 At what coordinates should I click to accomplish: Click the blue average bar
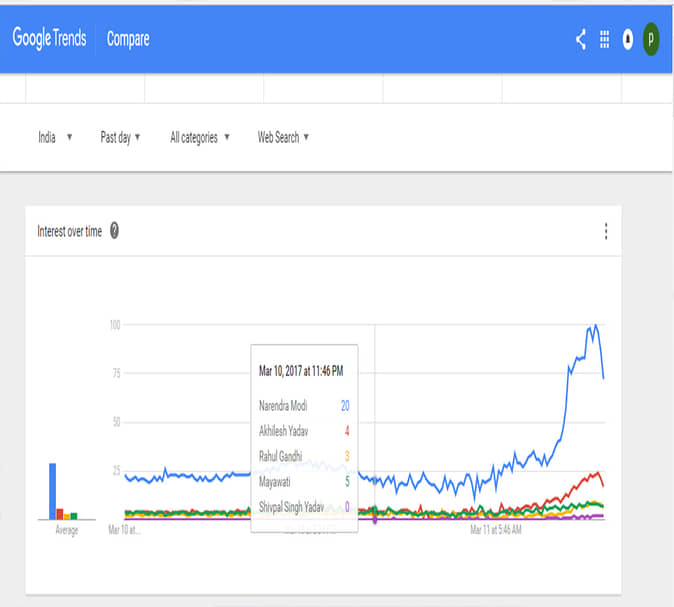(53, 491)
